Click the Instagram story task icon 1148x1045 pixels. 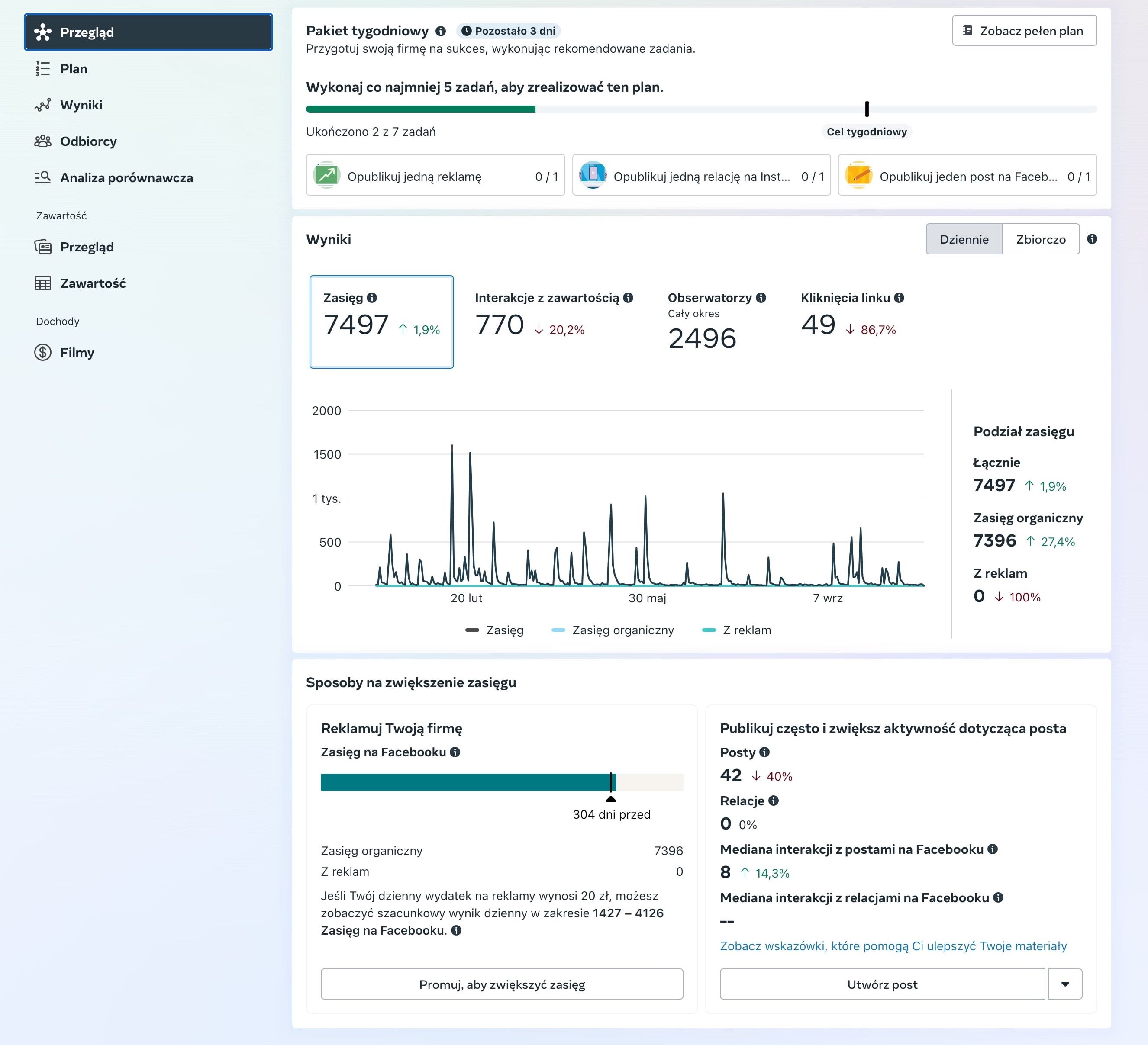pos(593,175)
